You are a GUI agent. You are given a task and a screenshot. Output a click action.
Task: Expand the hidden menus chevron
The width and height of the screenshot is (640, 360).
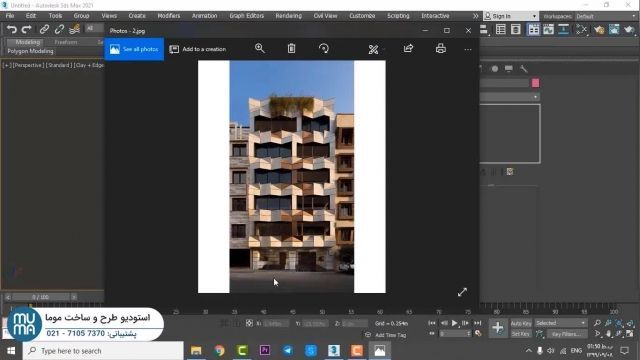476,16
